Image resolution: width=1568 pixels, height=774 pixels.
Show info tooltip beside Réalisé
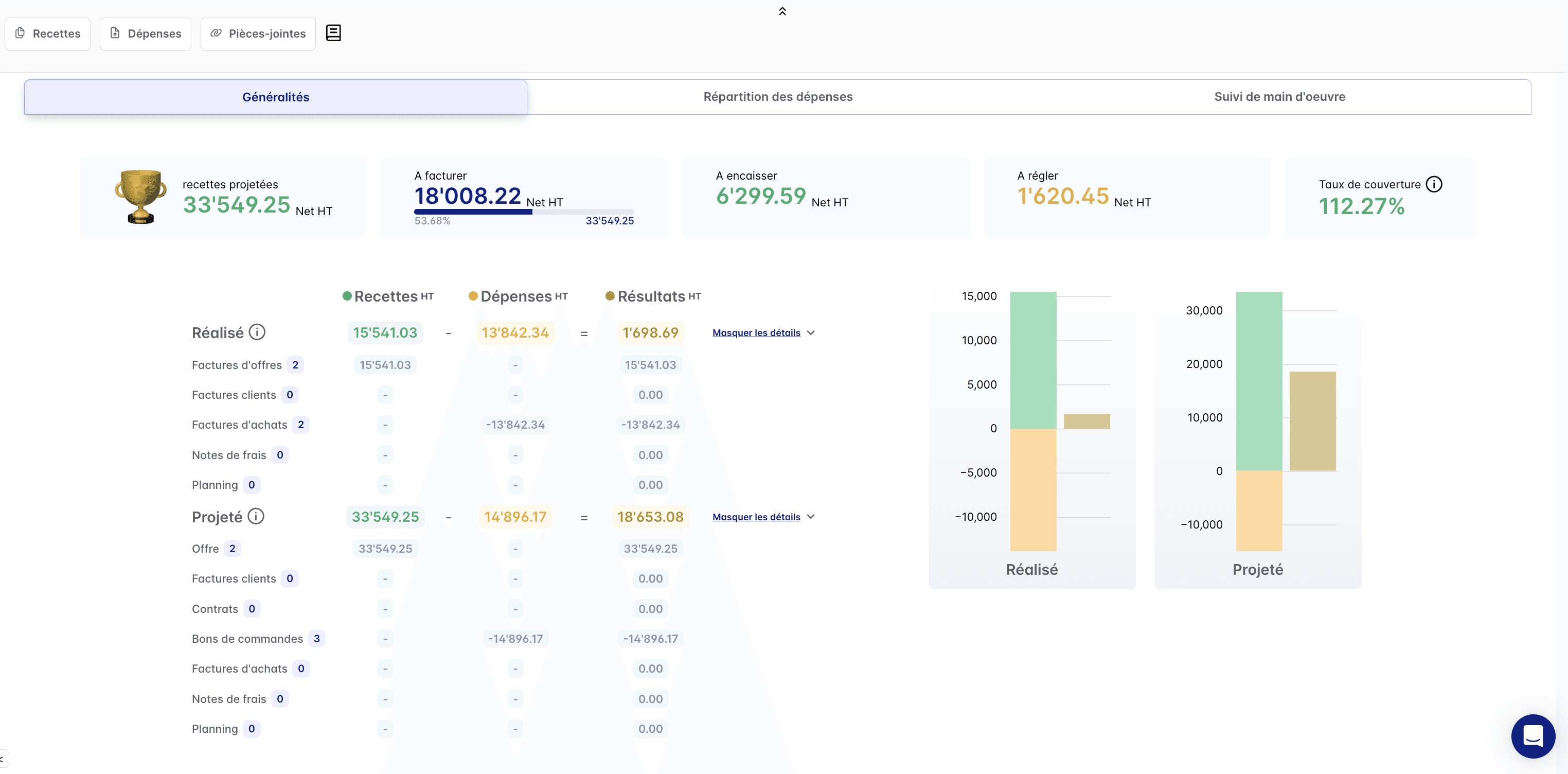pos(257,332)
